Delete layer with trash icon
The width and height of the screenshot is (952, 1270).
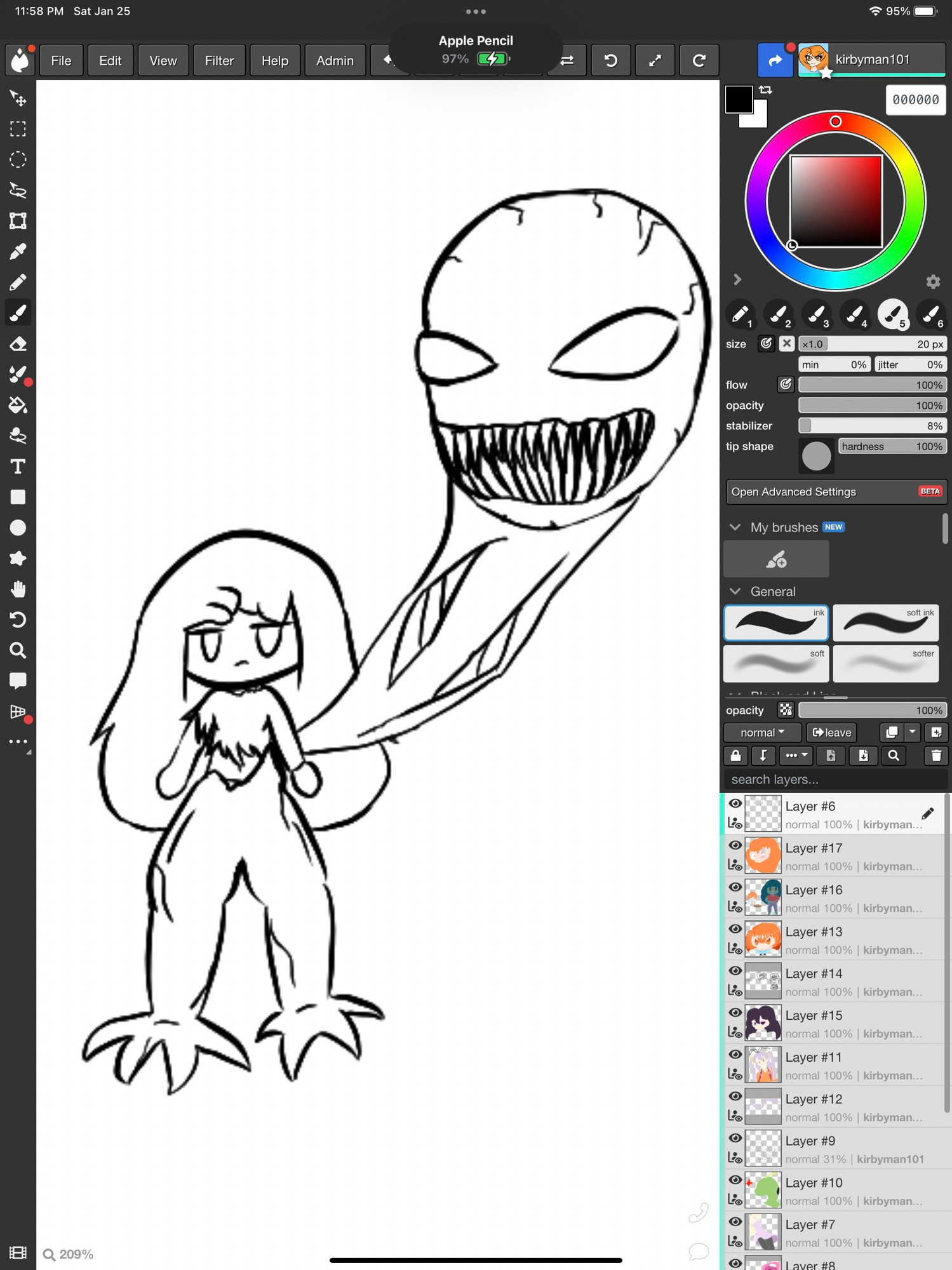(x=936, y=755)
